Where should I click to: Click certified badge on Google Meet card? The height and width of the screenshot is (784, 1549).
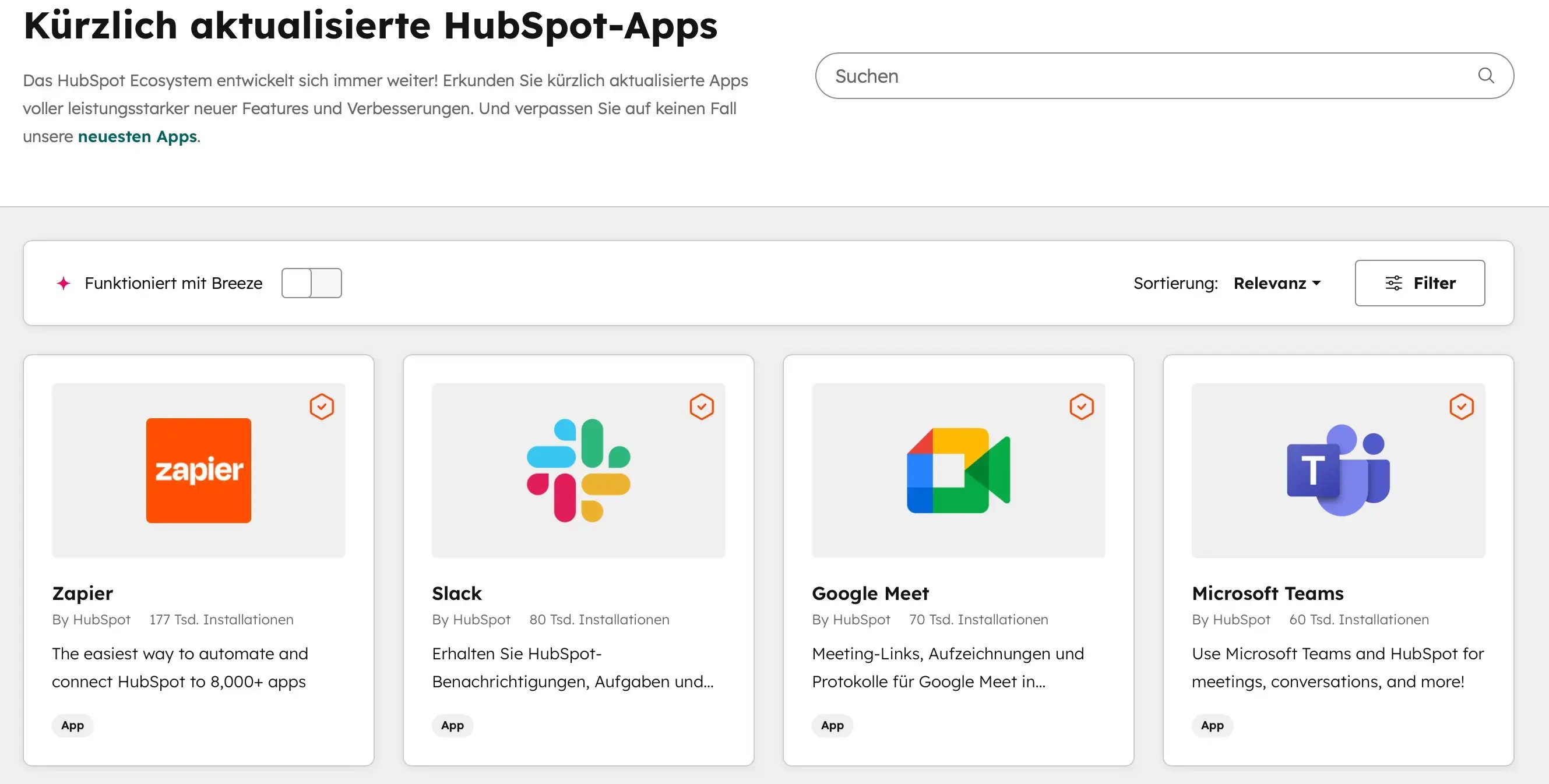pos(1082,407)
